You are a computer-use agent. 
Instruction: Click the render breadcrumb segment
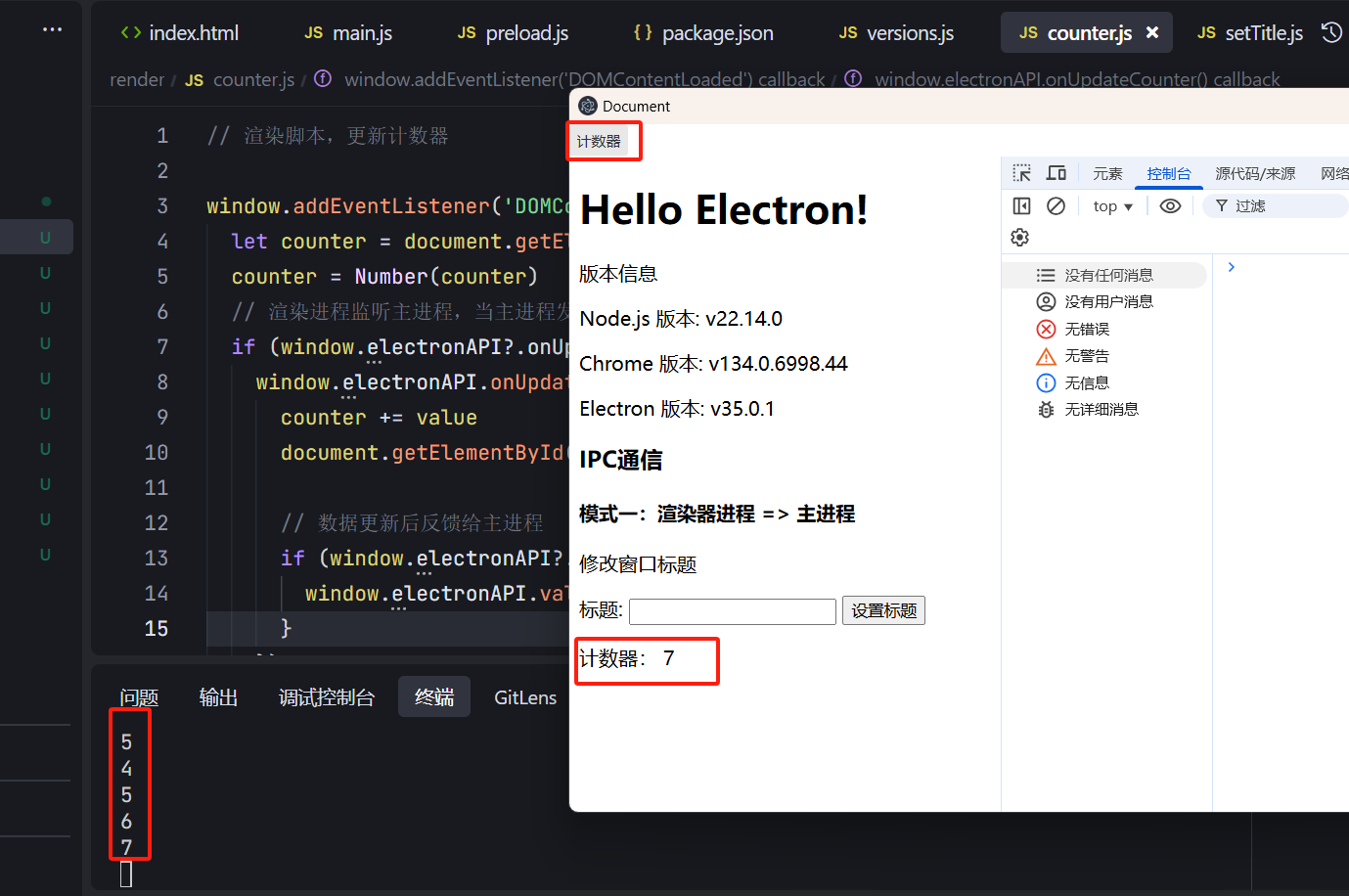[x=137, y=79]
